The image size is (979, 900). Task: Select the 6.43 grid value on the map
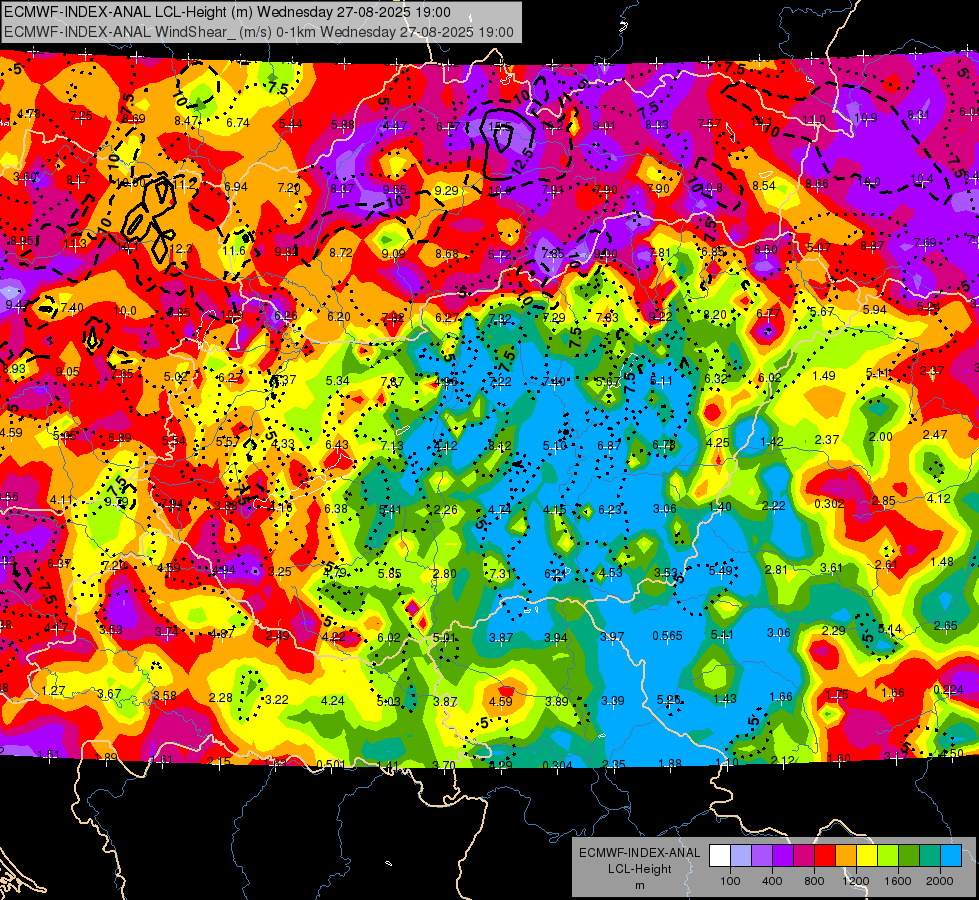click(x=337, y=444)
